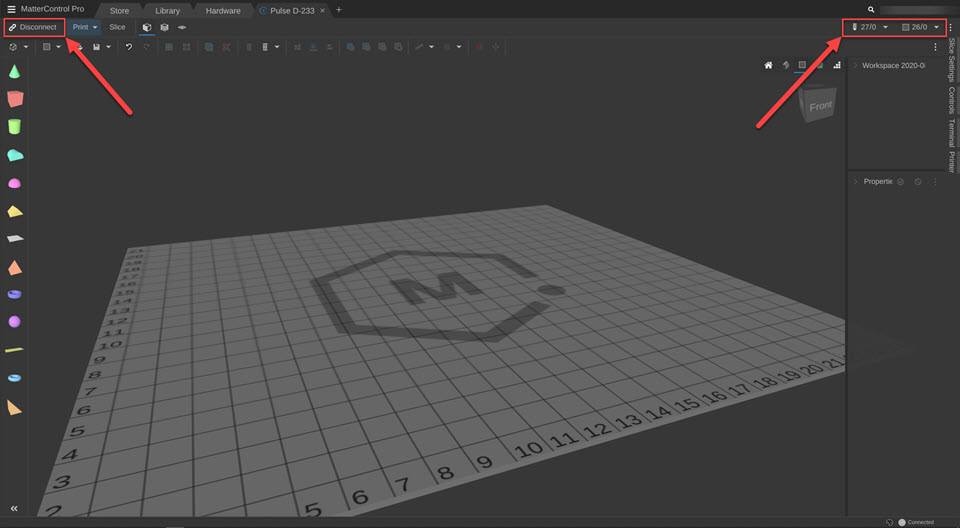Toggle the layers 2D view icon

182,27
